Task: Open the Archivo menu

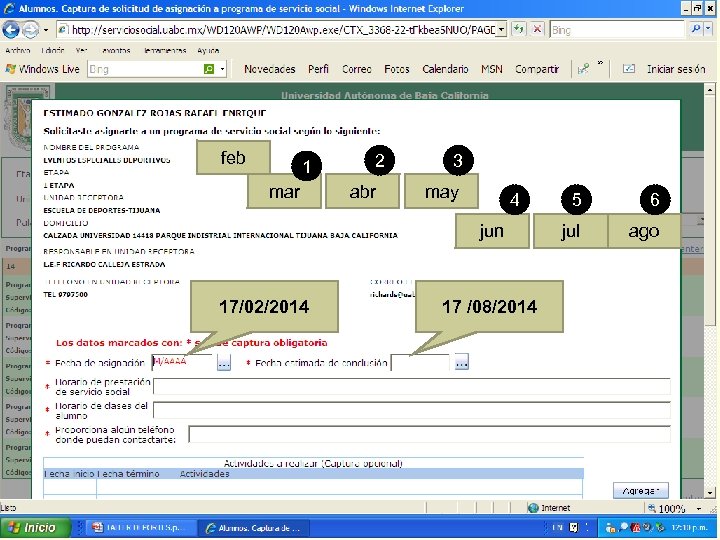Action: click(17, 51)
